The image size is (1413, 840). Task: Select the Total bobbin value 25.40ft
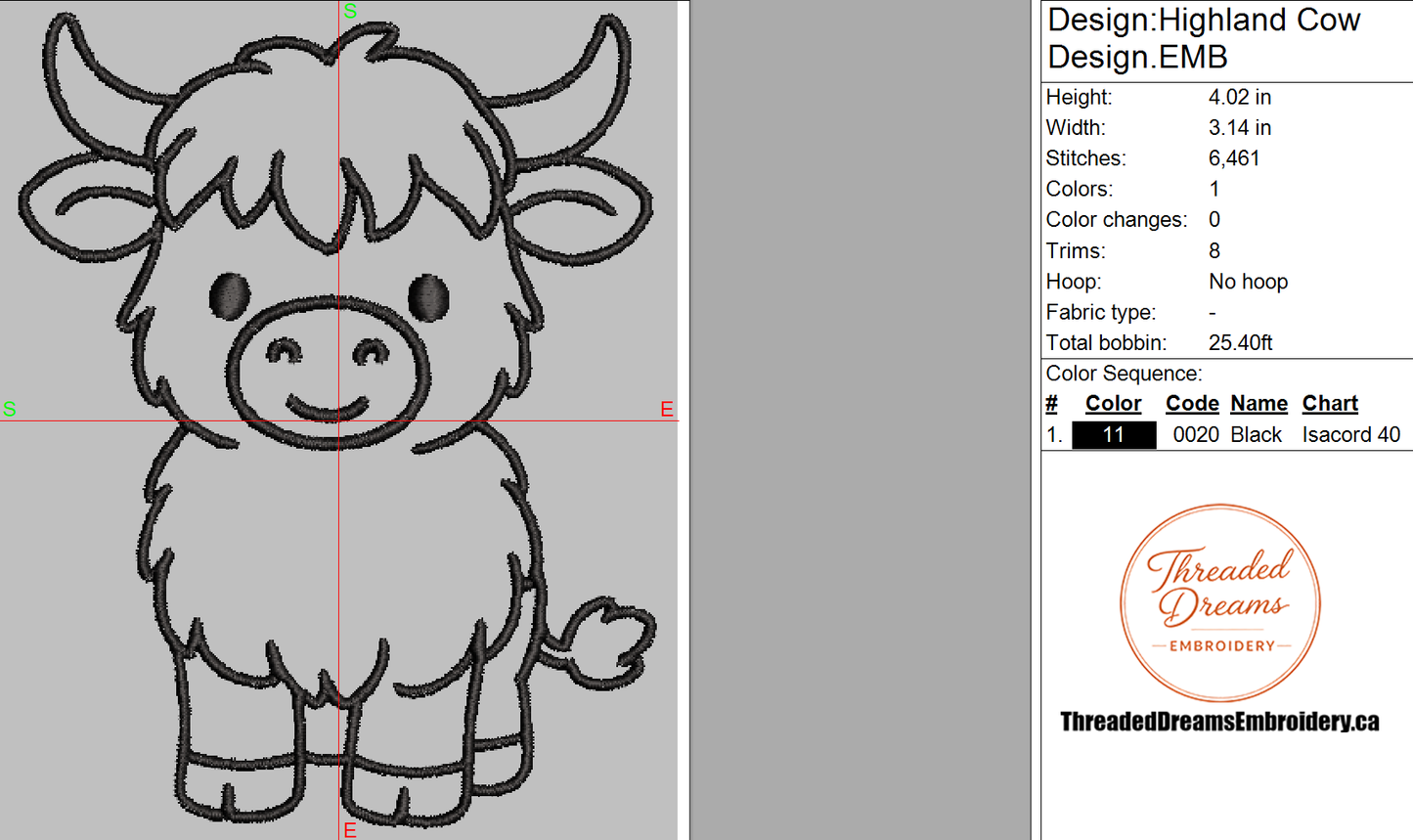1241,343
